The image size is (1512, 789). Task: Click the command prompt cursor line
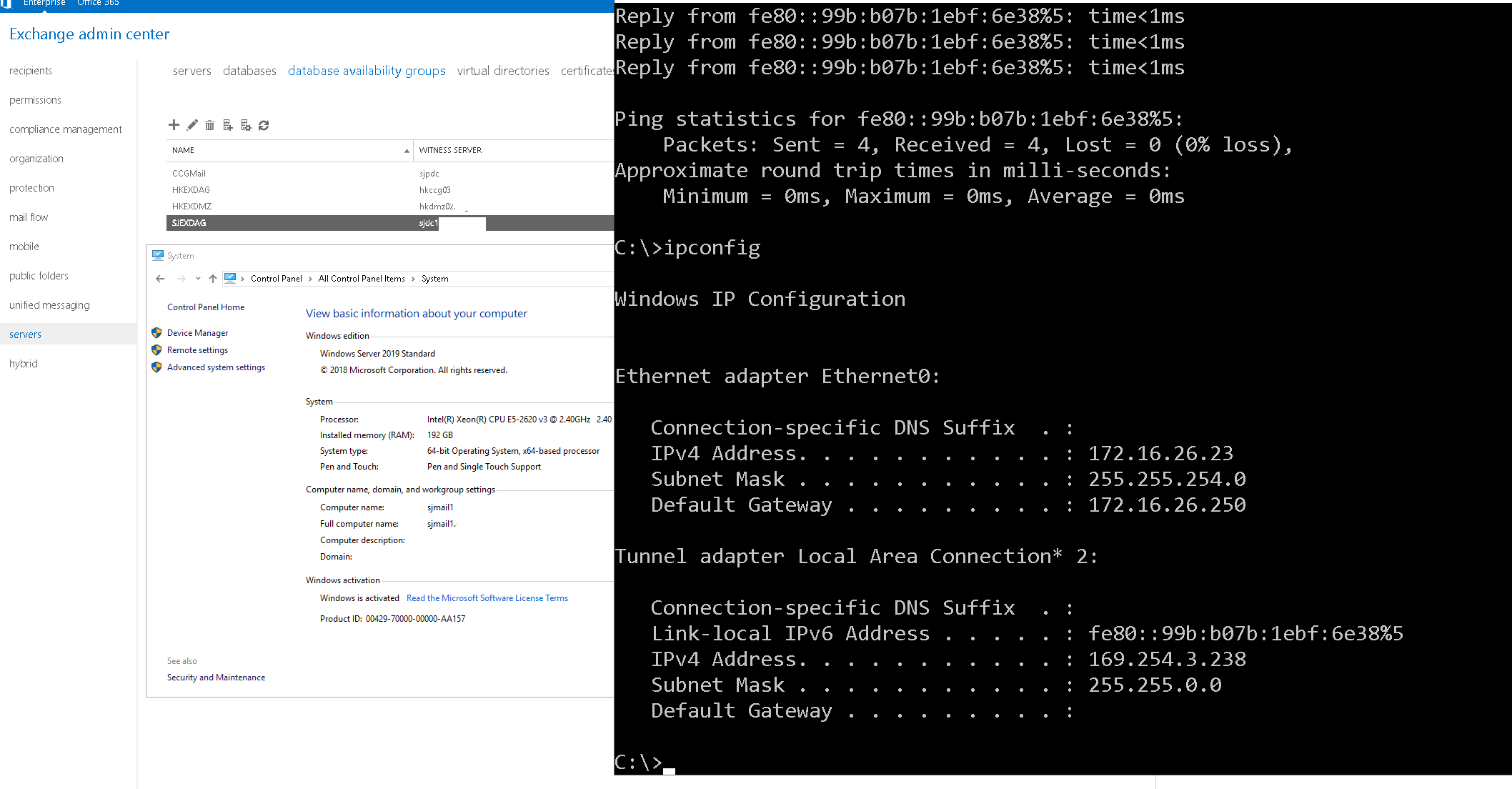645,763
